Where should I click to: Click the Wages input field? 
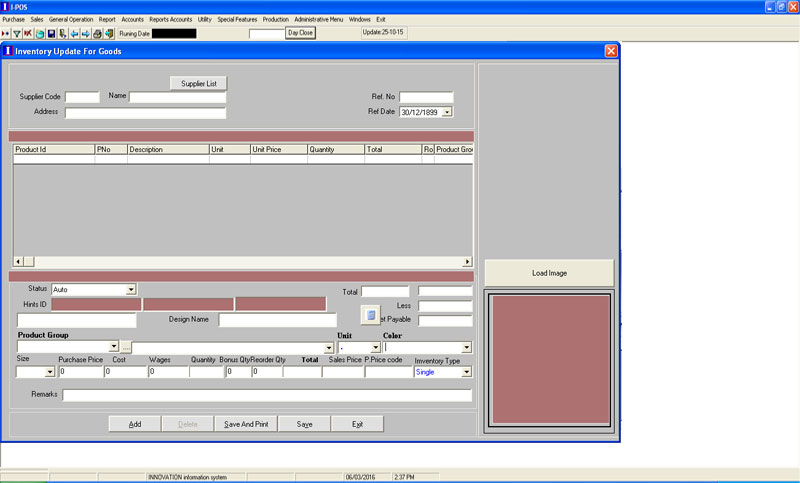point(168,372)
